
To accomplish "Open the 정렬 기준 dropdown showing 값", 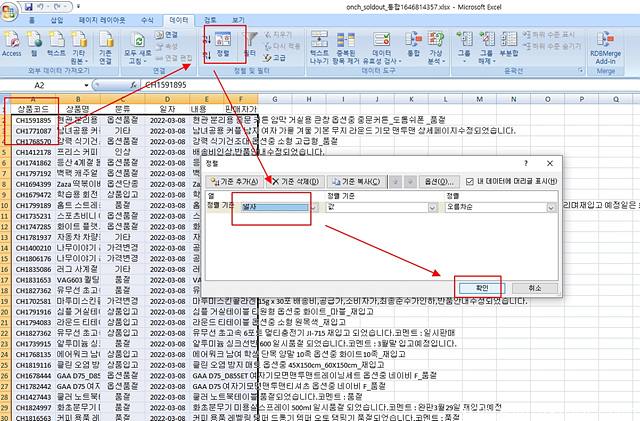I will [433, 207].
